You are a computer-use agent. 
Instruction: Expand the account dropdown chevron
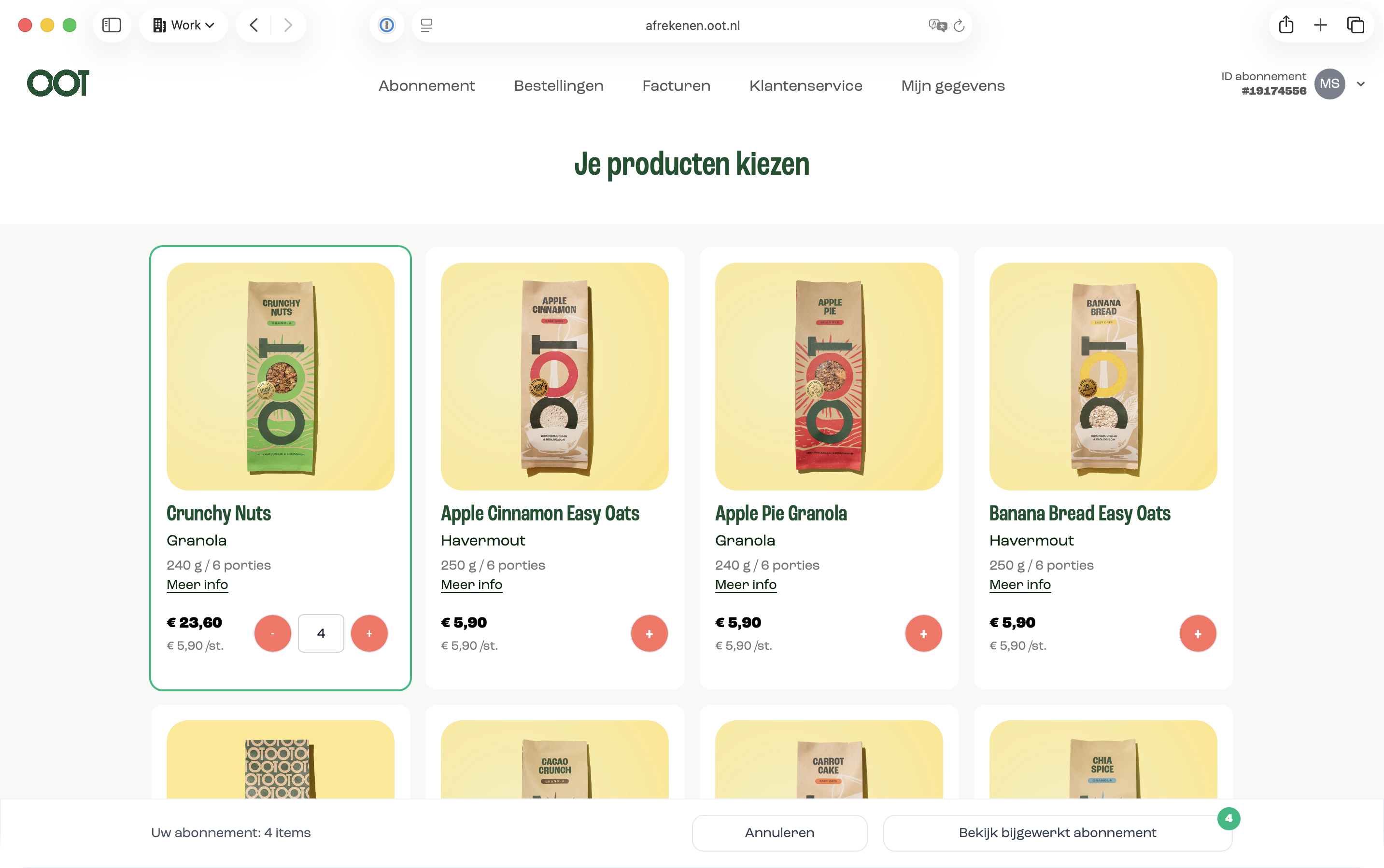pyautogui.click(x=1360, y=84)
